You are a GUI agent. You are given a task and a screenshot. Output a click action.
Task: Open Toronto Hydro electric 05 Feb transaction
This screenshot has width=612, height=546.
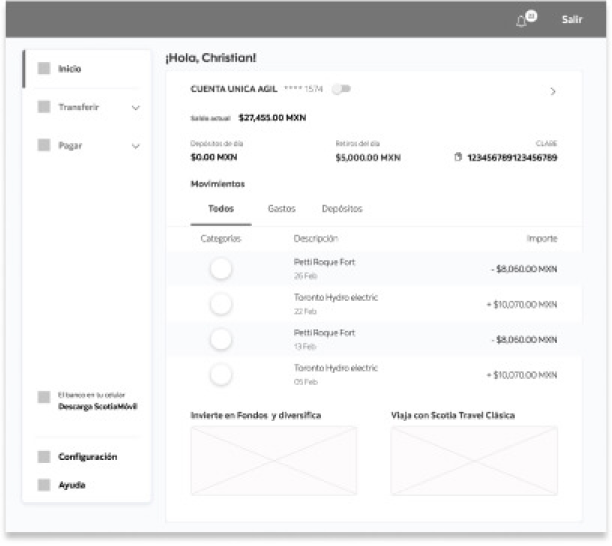(375, 375)
